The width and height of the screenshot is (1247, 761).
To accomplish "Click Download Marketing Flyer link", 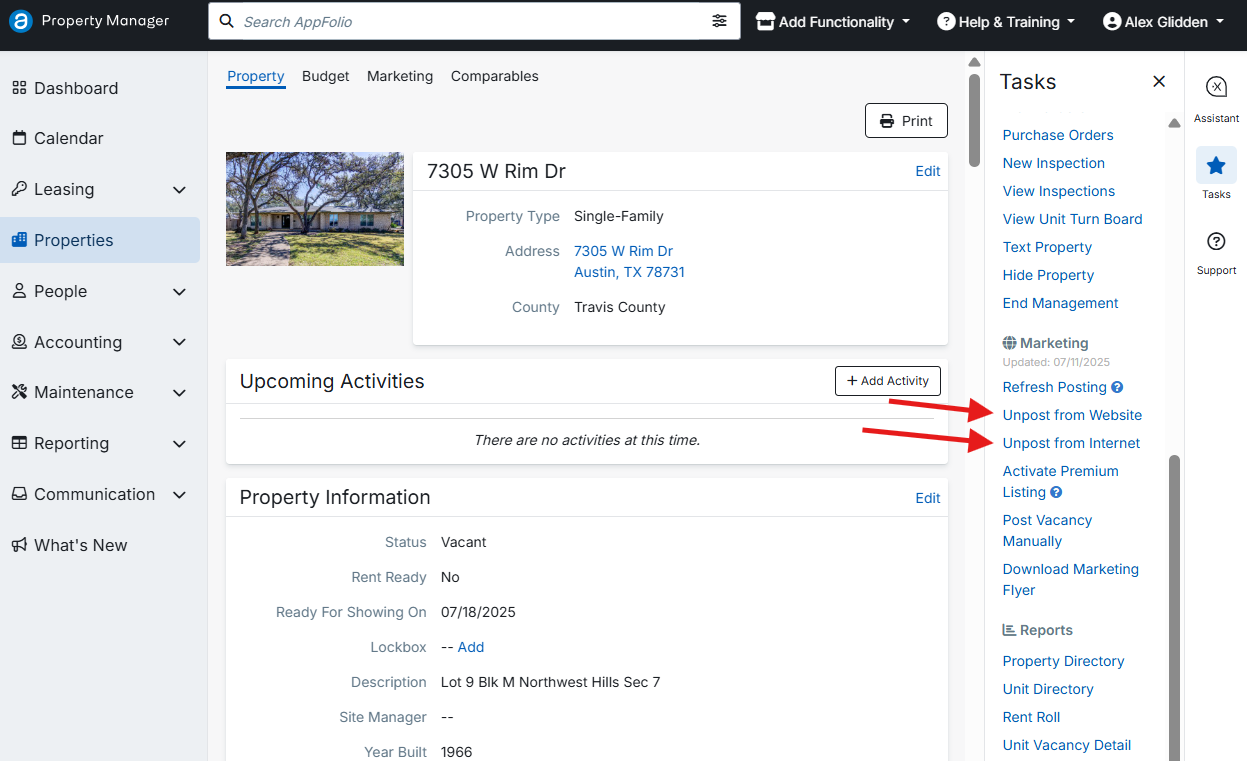I will coord(1071,579).
